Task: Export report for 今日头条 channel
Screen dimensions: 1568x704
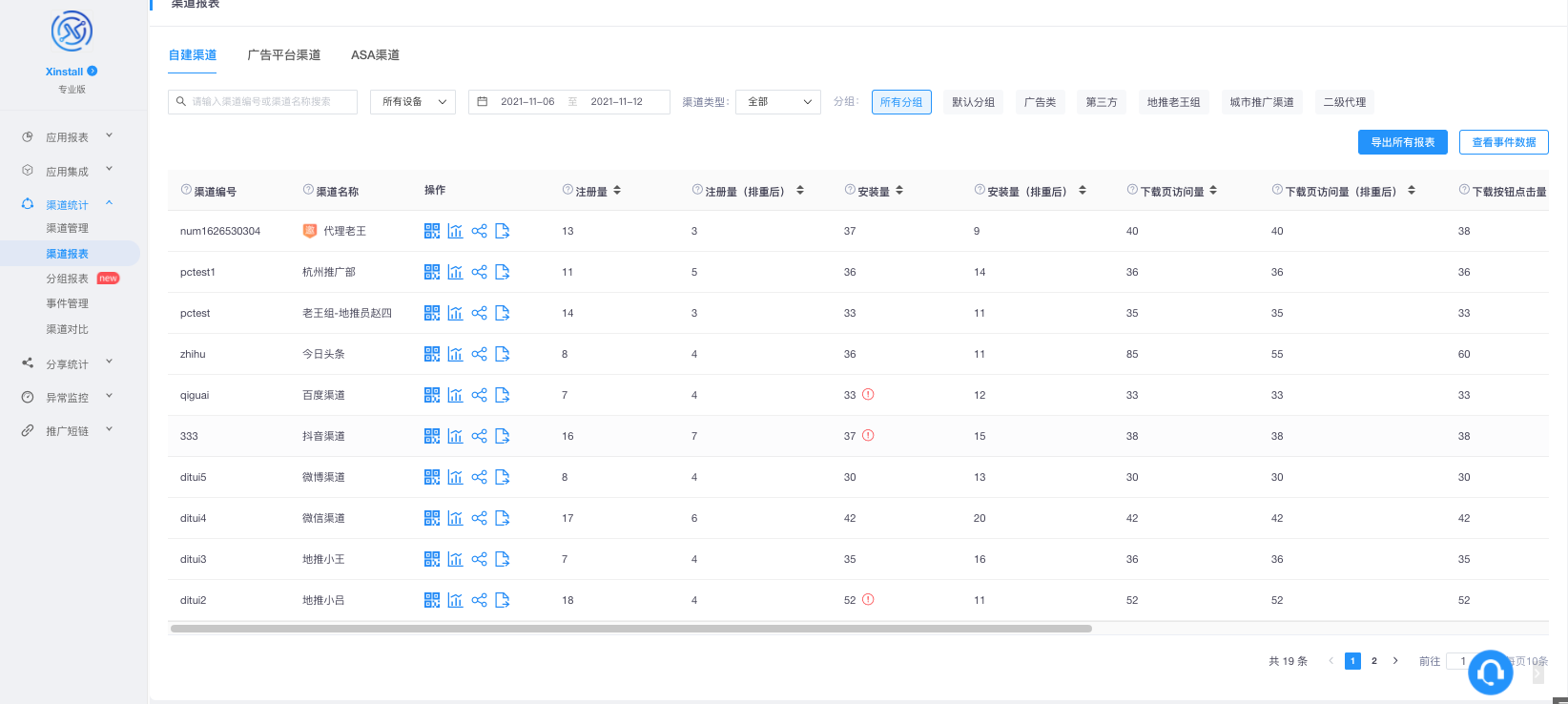Action: coord(503,354)
